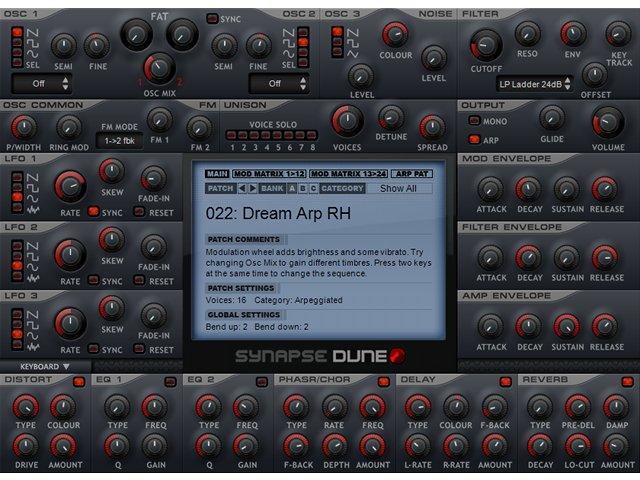This screenshot has width=640, height=480.
Task: Select sawtooth waveform for OSC 1
Action: pyautogui.click(x=17, y=32)
